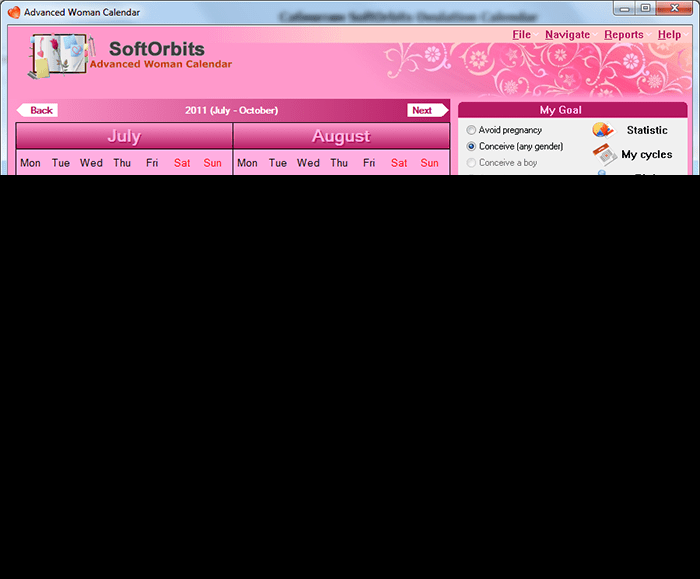The image size is (700, 579).
Task: Click the My cycles calendar icon
Action: tap(603, 154)
